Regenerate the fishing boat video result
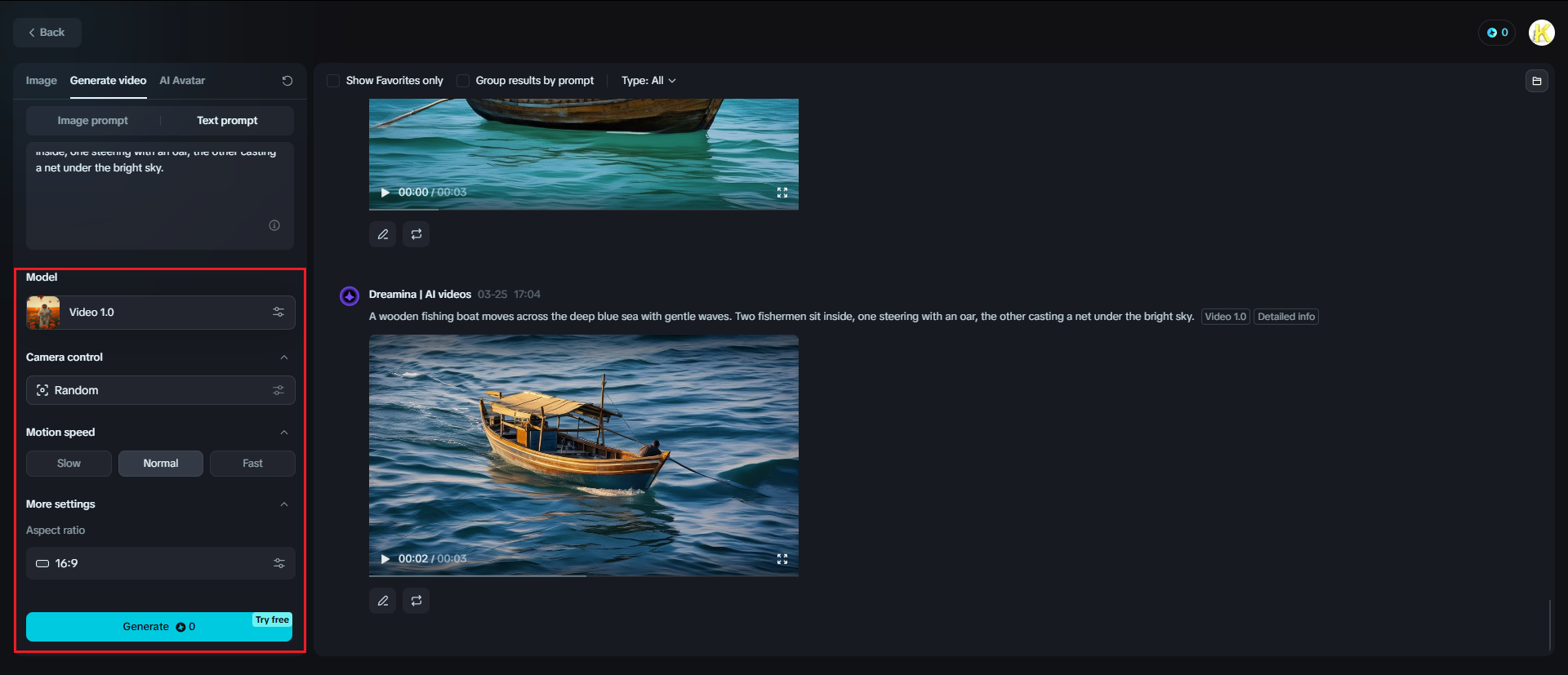 tap(416, 601)
